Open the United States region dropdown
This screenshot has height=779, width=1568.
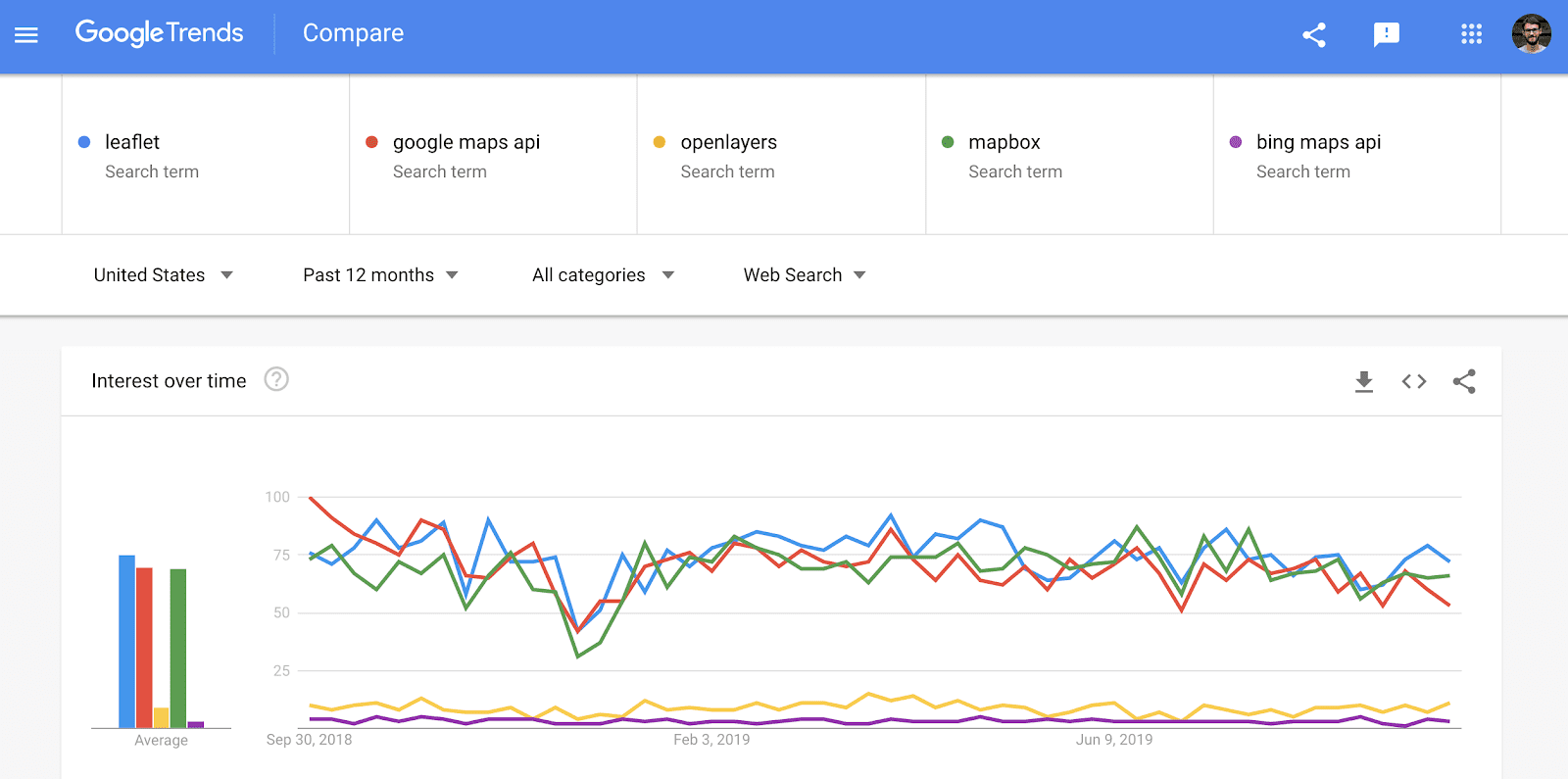[163, 275]
